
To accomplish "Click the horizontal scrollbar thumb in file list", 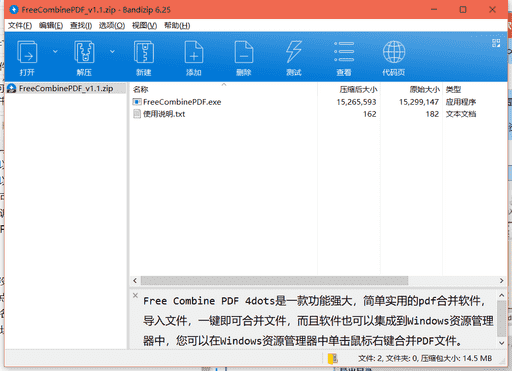I will [274, 281].
